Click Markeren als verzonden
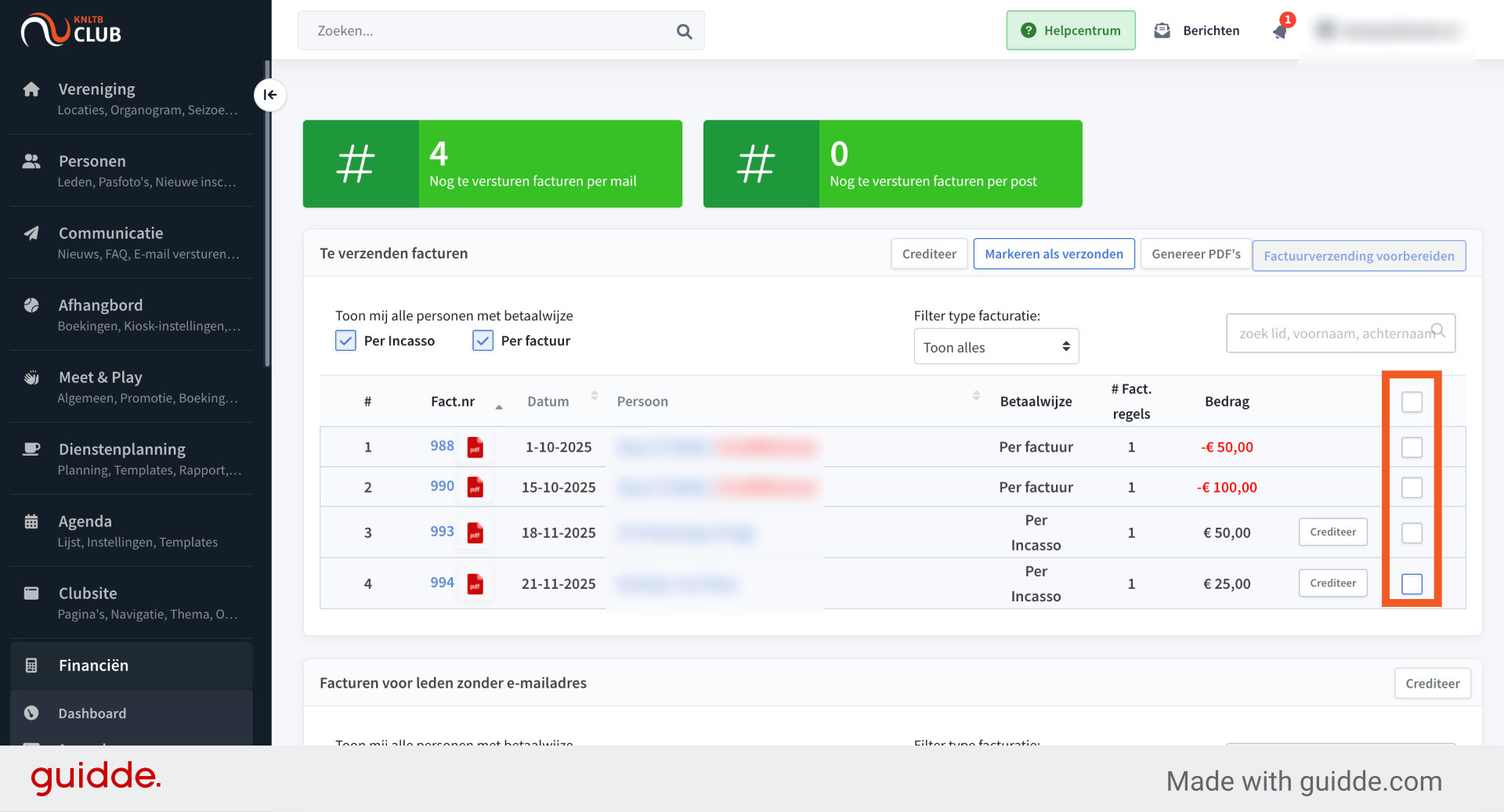This screenshot has height=812, width=1504. click(1054, 254)
